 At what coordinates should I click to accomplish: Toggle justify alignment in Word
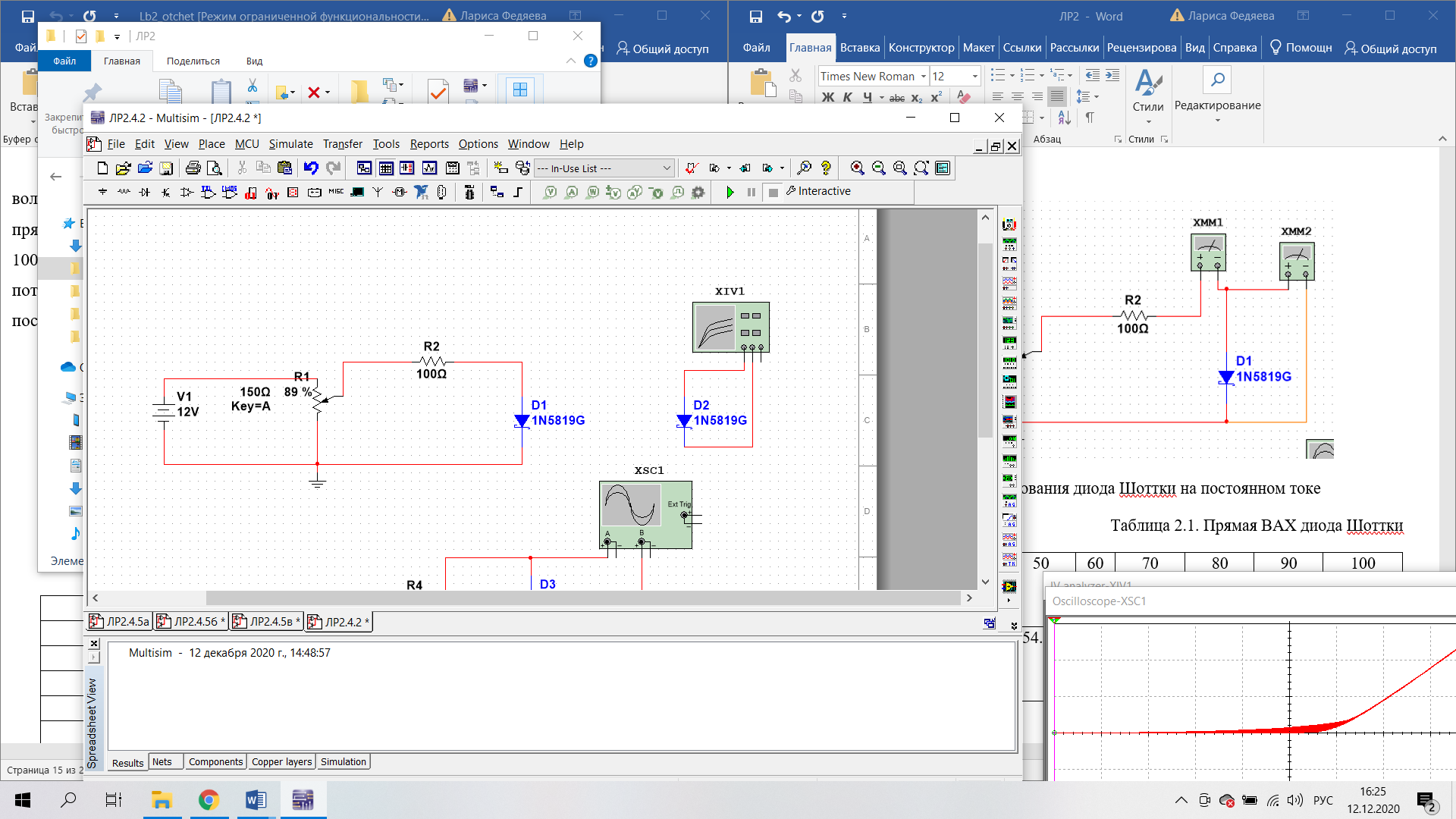(1056, 97)
